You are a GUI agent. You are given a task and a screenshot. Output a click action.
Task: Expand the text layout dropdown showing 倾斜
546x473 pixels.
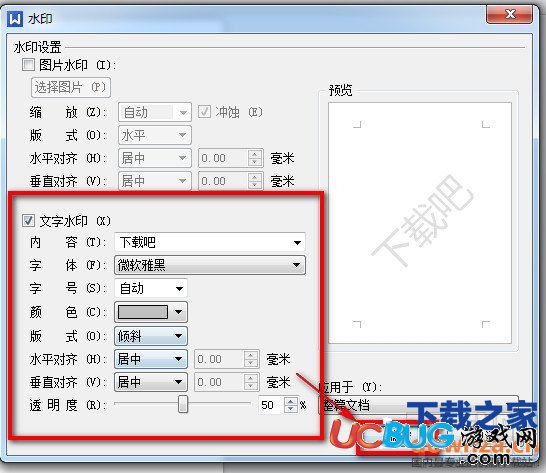click(x=151, y=336)
